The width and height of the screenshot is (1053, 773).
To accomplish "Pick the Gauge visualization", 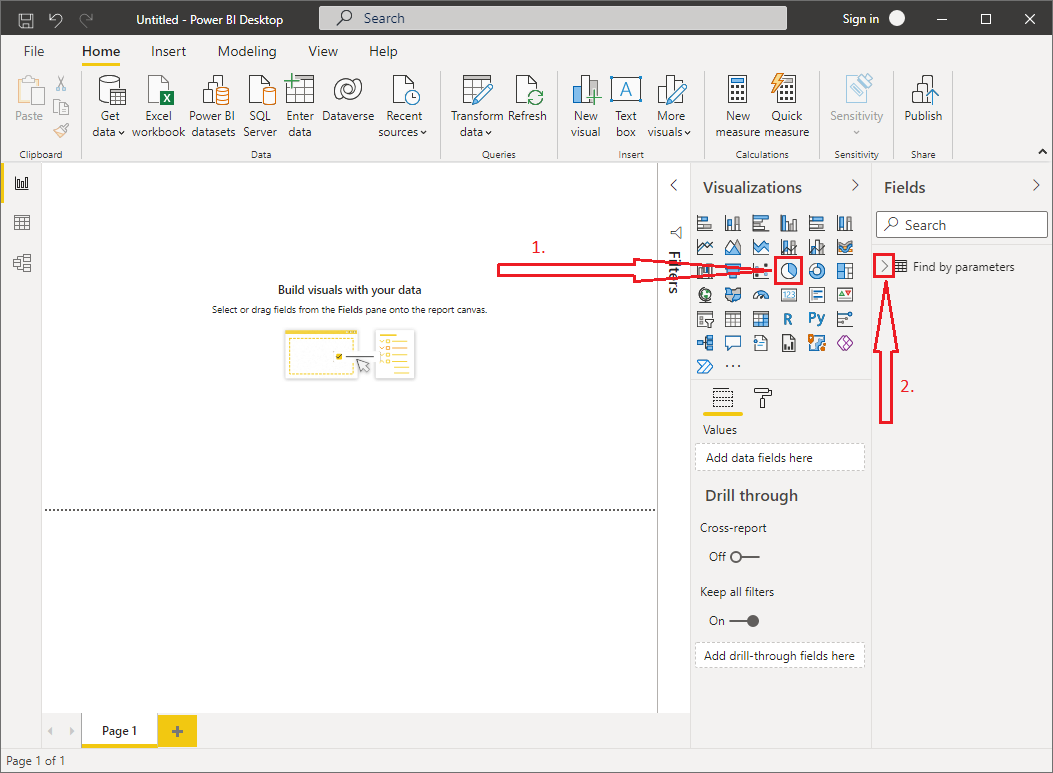I will point(761,295).
